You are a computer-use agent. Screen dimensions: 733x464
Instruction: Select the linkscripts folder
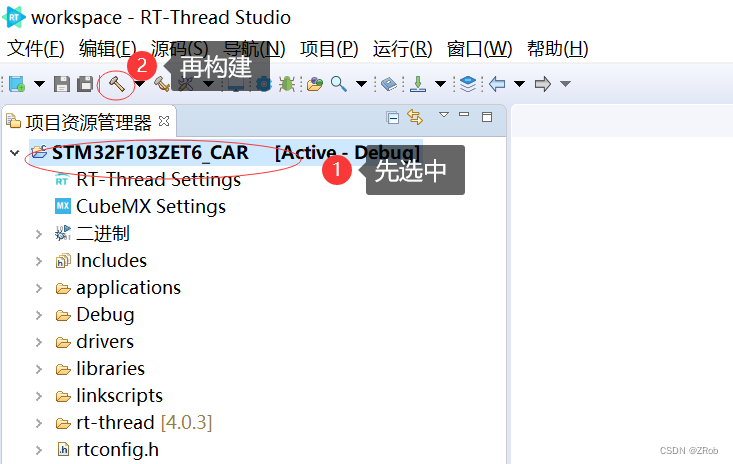pyautogui.click(x=120, y=396)
